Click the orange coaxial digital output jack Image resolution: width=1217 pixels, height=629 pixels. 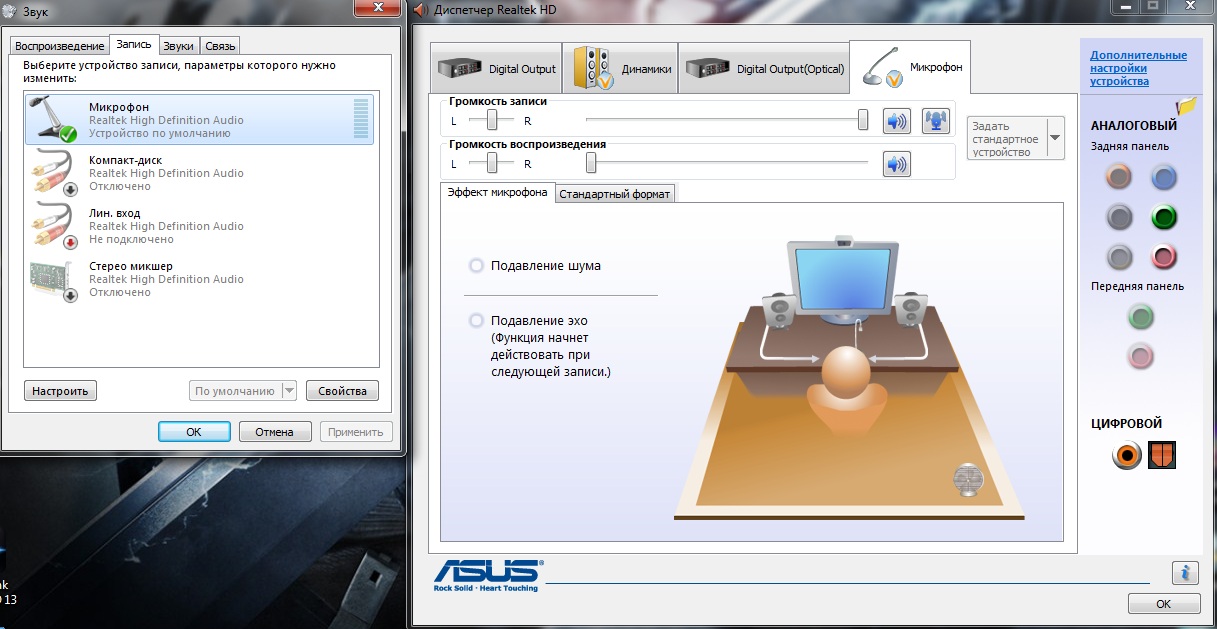coord(1127,456)
